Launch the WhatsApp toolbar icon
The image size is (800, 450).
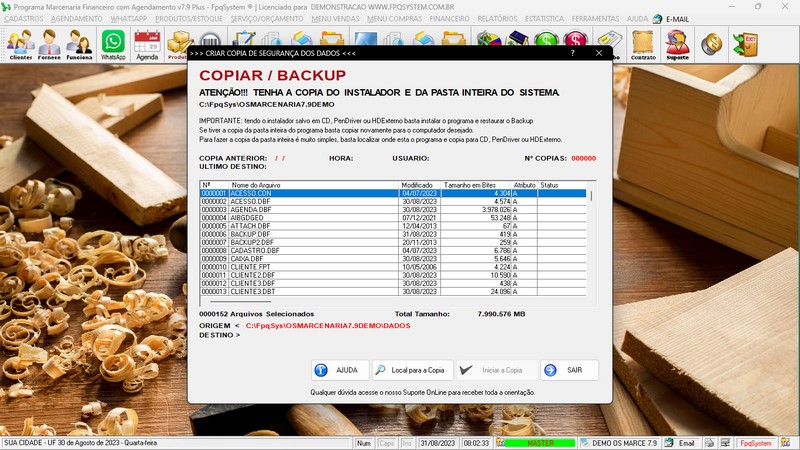tap(114, 45)
